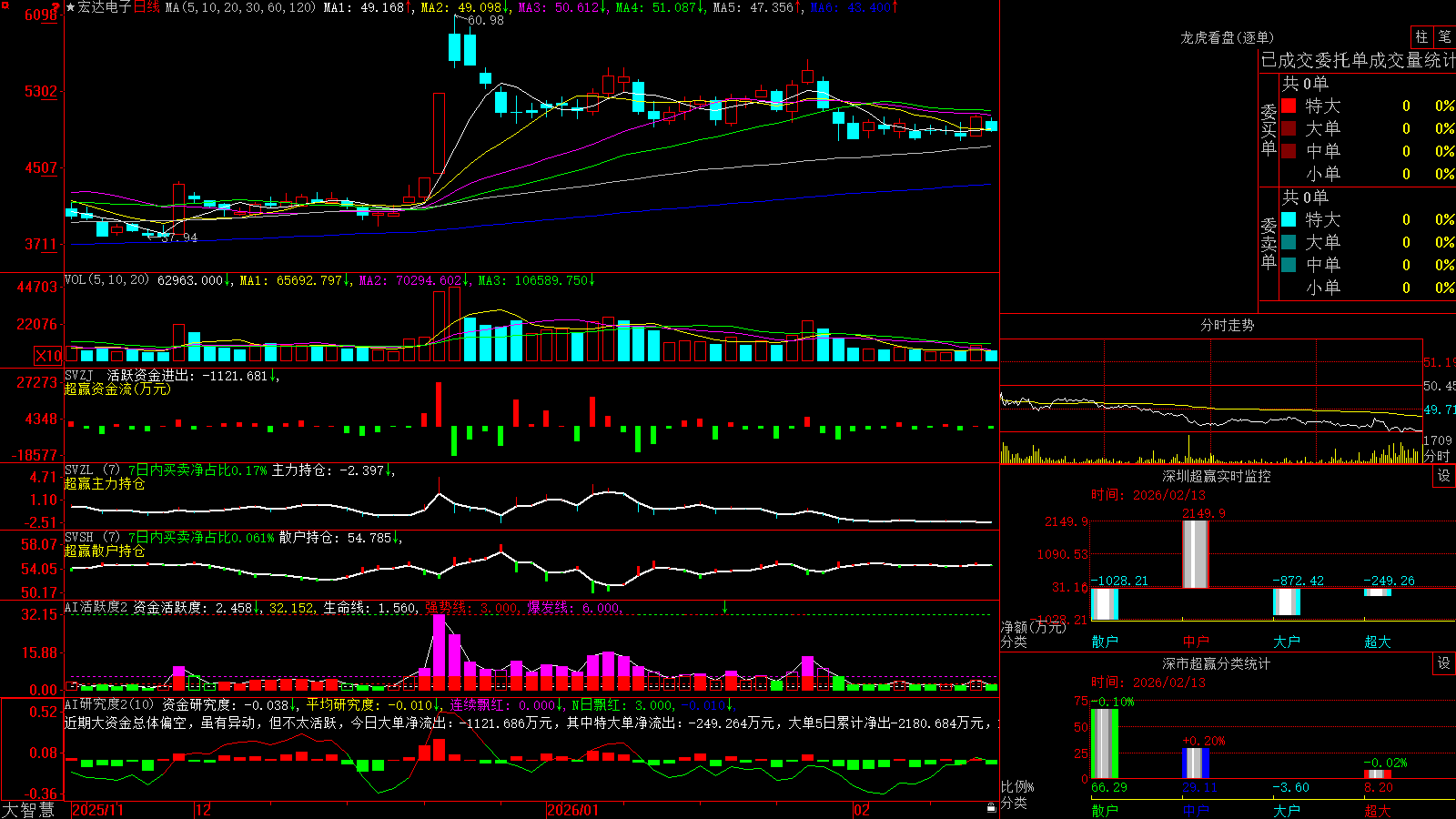This screenshot has height=819, width=1456.
Task: Click the SVZJ indicator name
Action: click(x=79, y=375)
